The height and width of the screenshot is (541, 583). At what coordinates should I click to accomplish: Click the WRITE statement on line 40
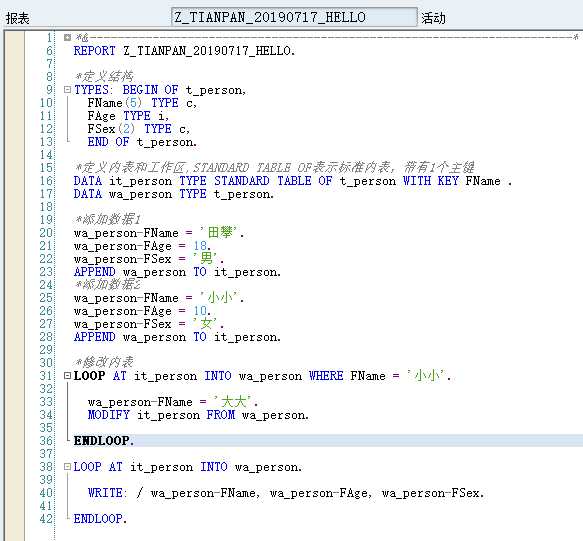(286, 493)
